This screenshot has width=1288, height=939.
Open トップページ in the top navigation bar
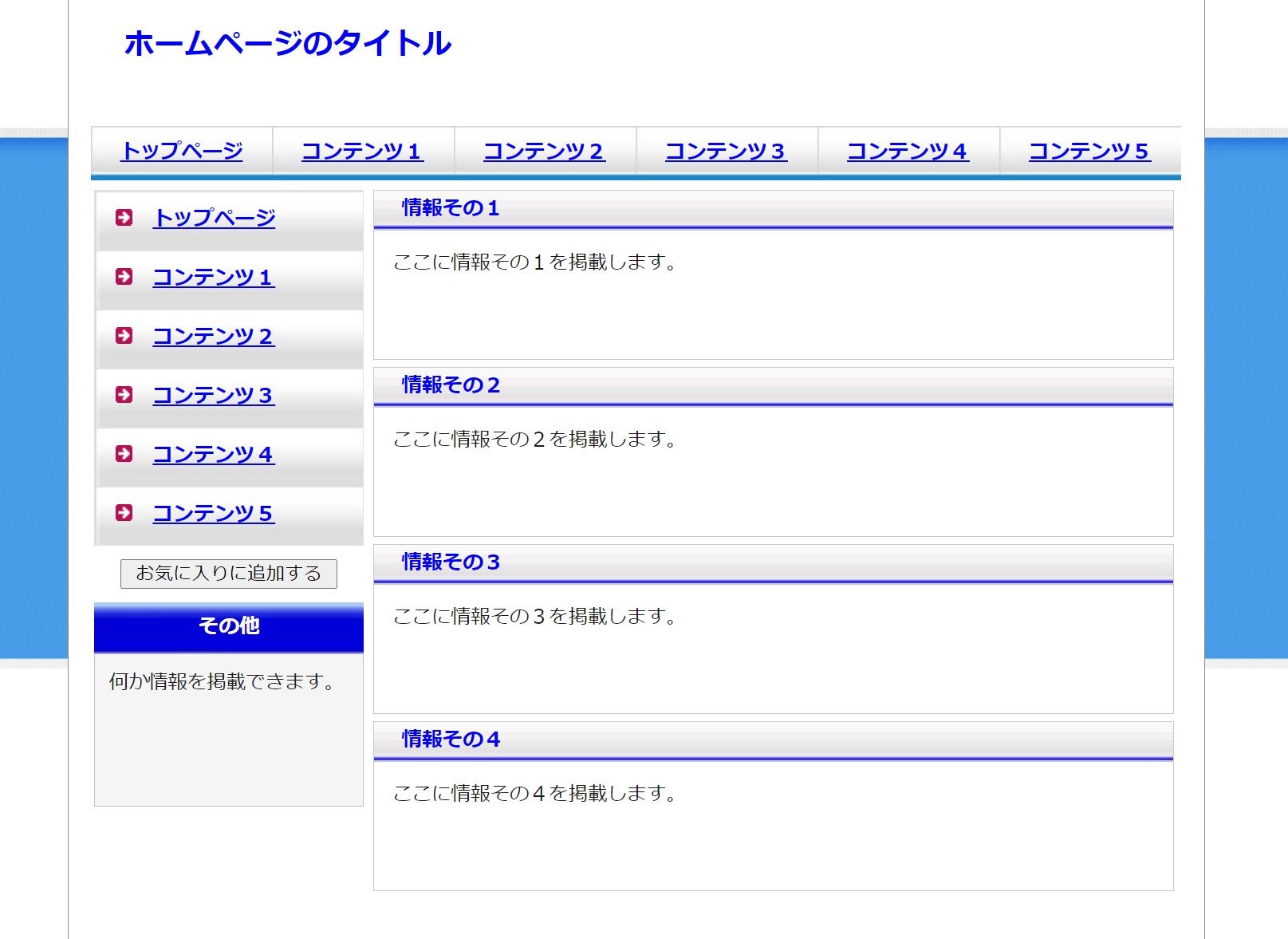[x=182, y=151]
